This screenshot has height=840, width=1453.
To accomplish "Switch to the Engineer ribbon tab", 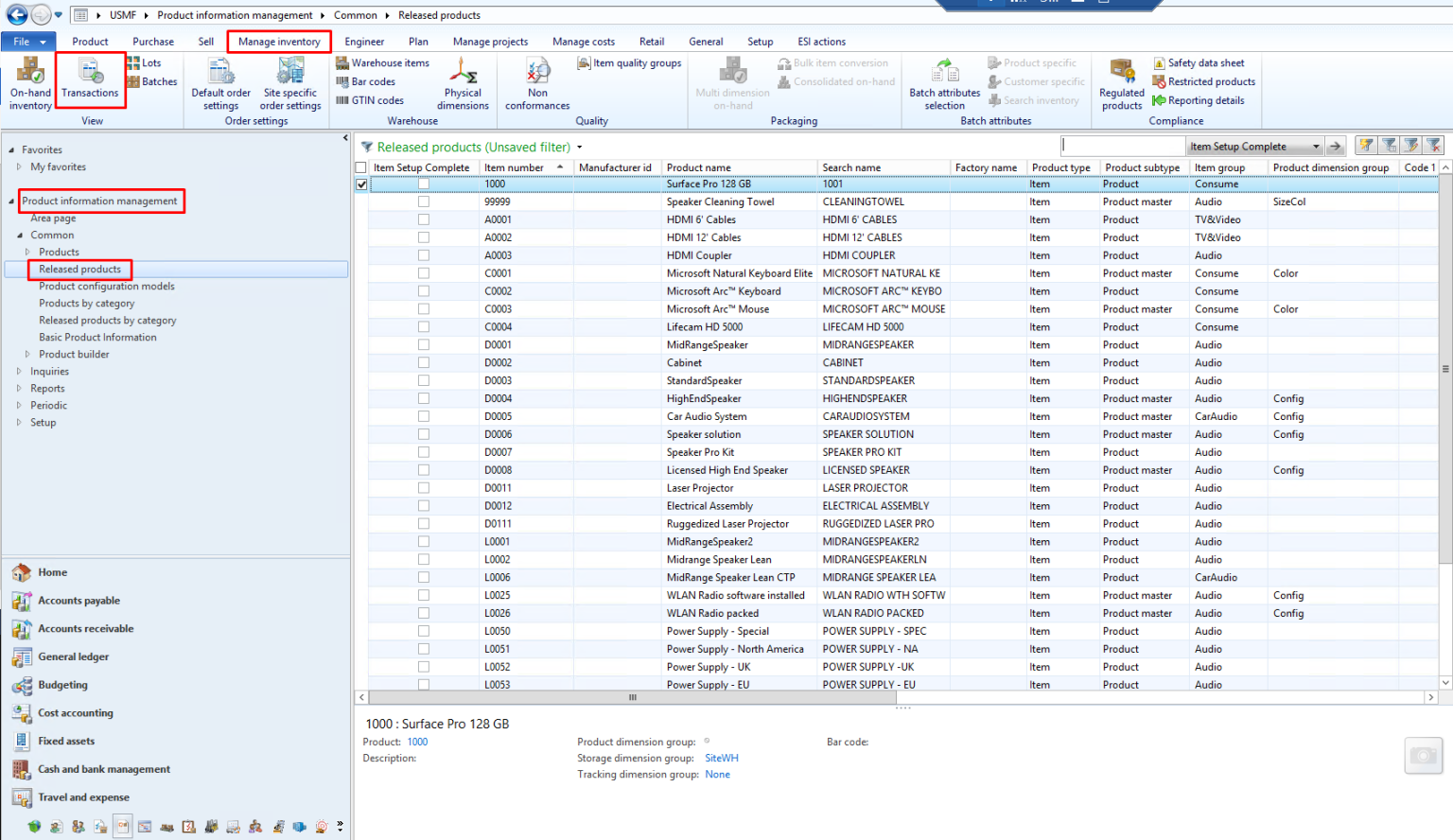I will [x=365, y=41].
